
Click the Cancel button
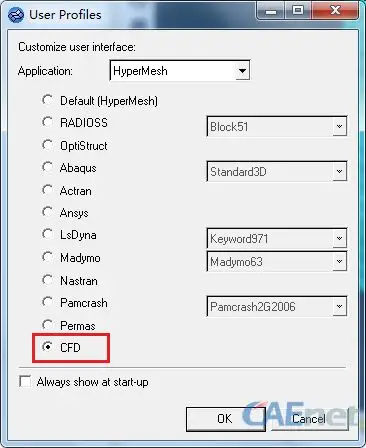[310, 419]
